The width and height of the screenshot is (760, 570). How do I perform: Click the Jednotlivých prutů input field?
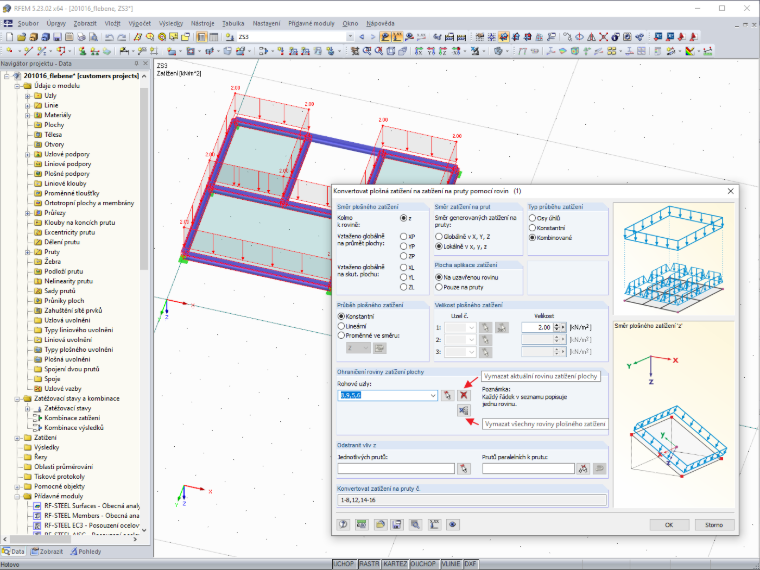point(396,469)
